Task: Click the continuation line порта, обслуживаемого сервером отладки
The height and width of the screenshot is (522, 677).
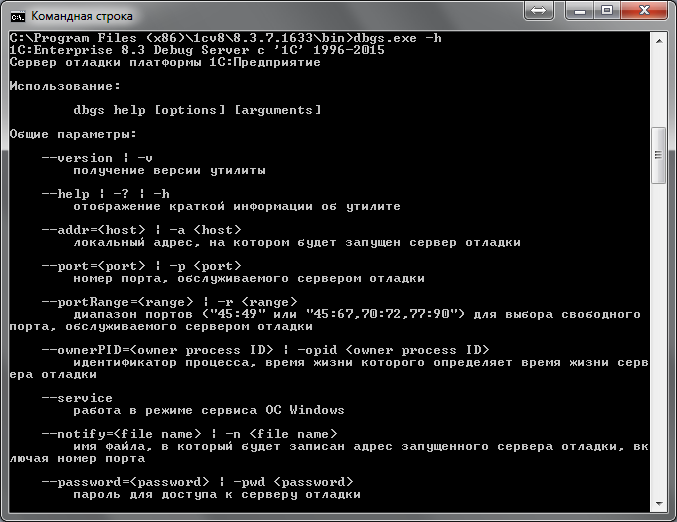Action: tap(161, 326)
